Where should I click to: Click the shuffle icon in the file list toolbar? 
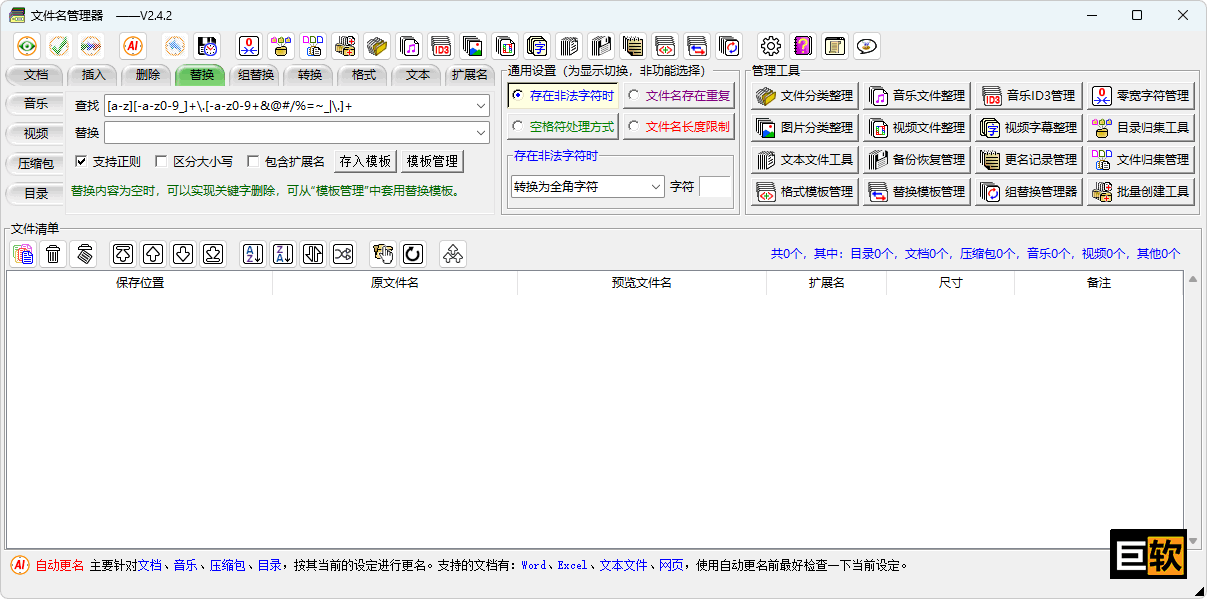point(342,253)
